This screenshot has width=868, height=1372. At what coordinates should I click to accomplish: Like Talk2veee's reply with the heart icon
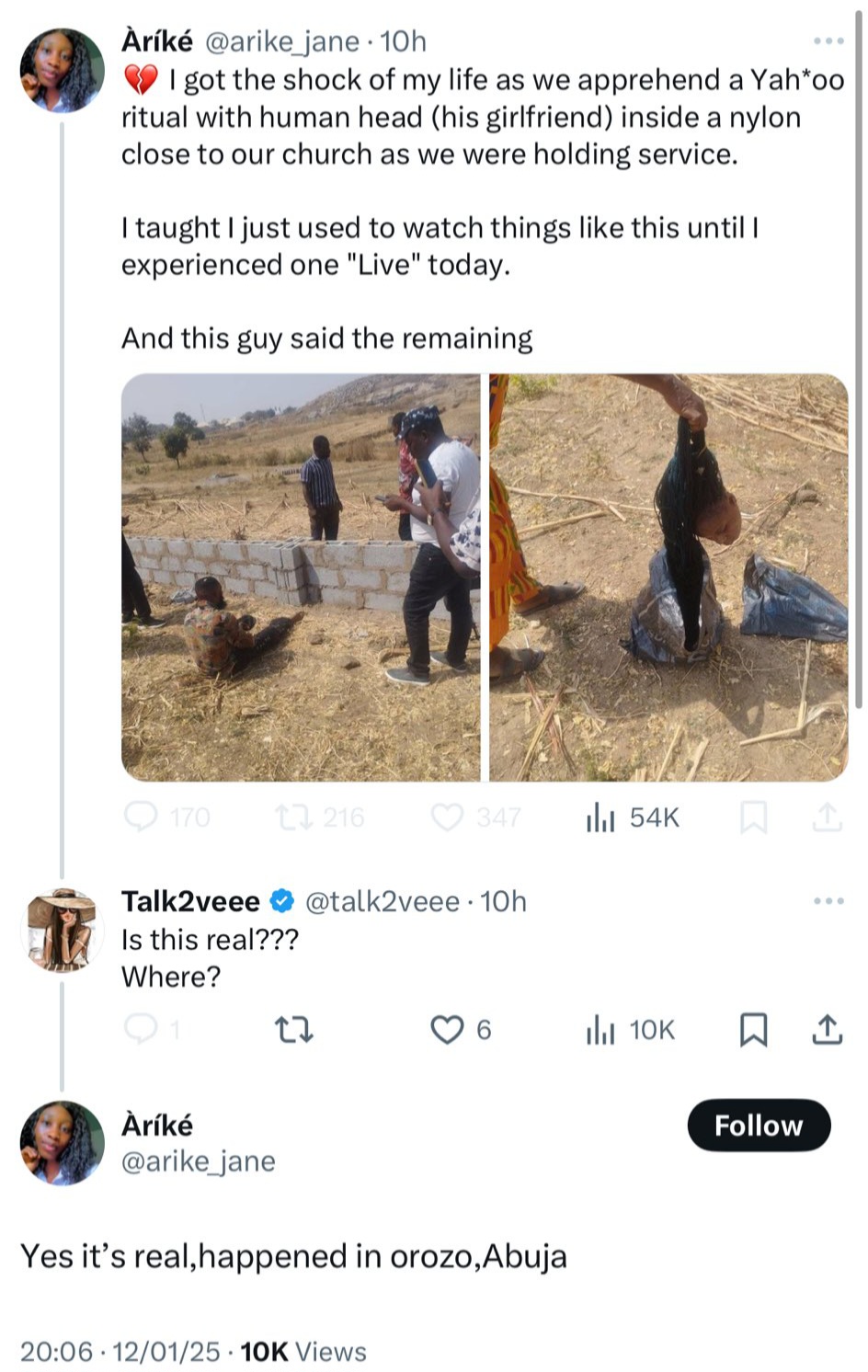(448, 1030)
